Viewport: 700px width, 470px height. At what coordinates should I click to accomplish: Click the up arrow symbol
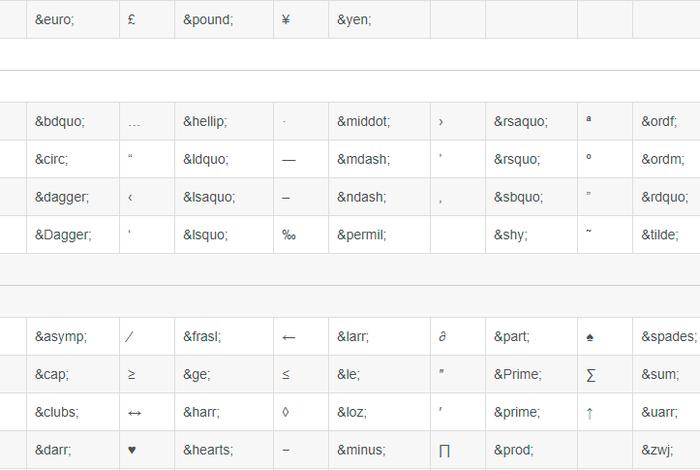[590, 412]
